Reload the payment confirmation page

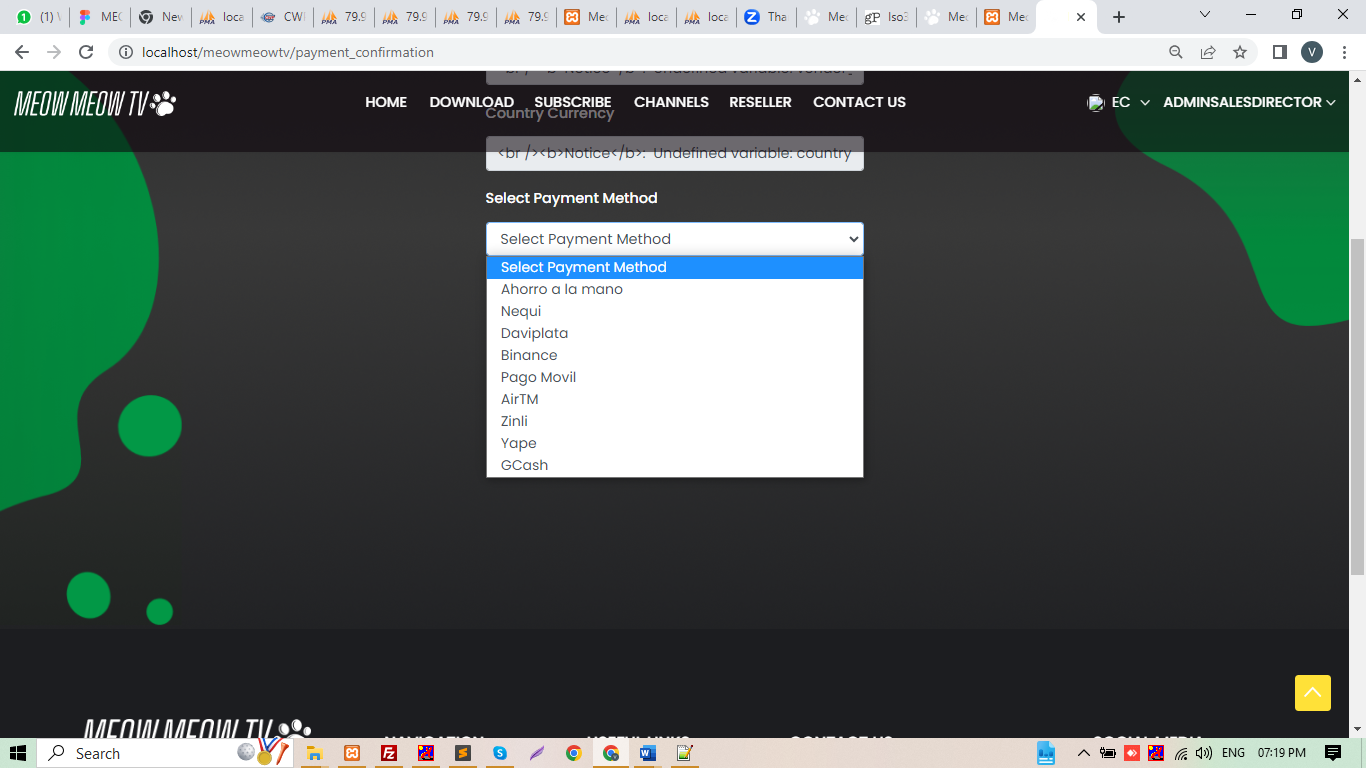86,52
